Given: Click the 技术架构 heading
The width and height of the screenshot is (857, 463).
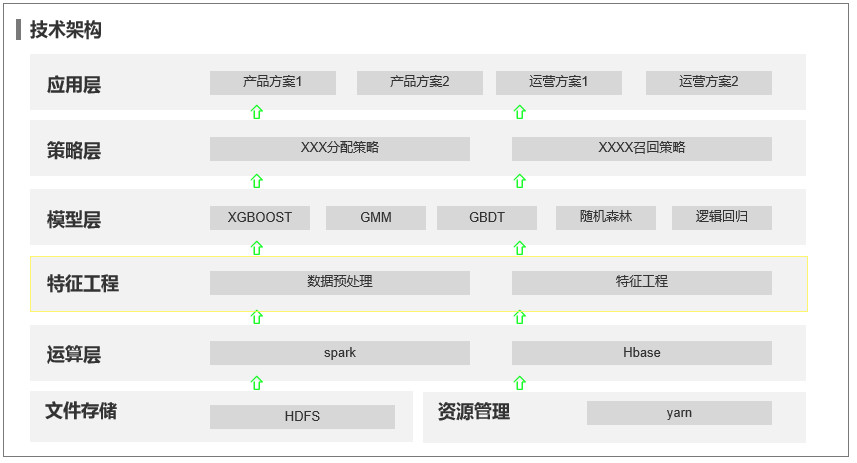Looking at the screenshot, I should (65, 30).
